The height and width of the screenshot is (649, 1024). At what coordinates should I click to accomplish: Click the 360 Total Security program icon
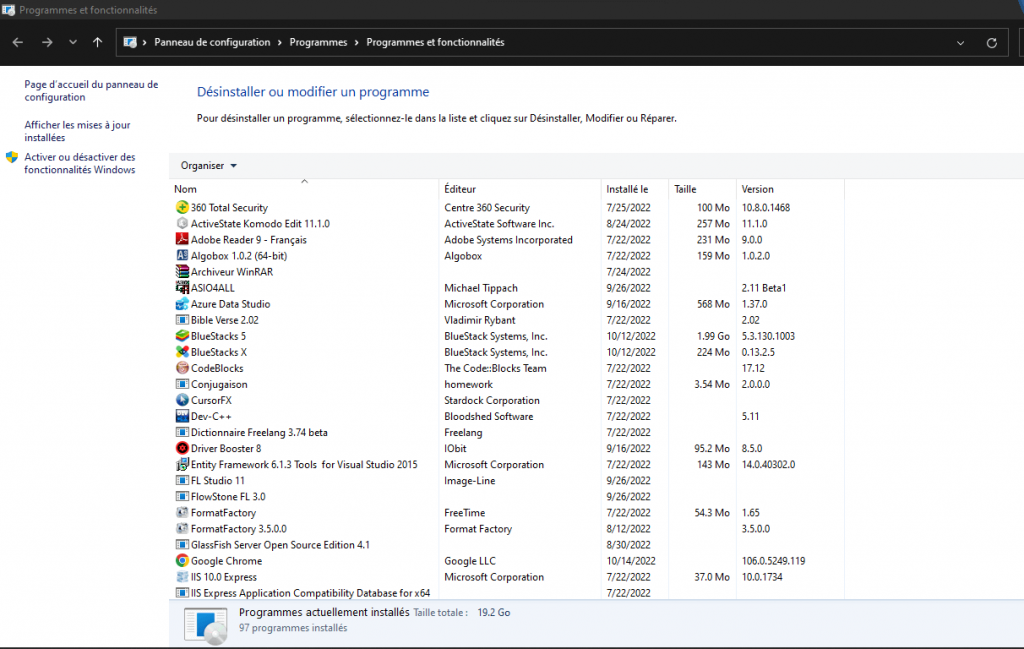point(182,208)
